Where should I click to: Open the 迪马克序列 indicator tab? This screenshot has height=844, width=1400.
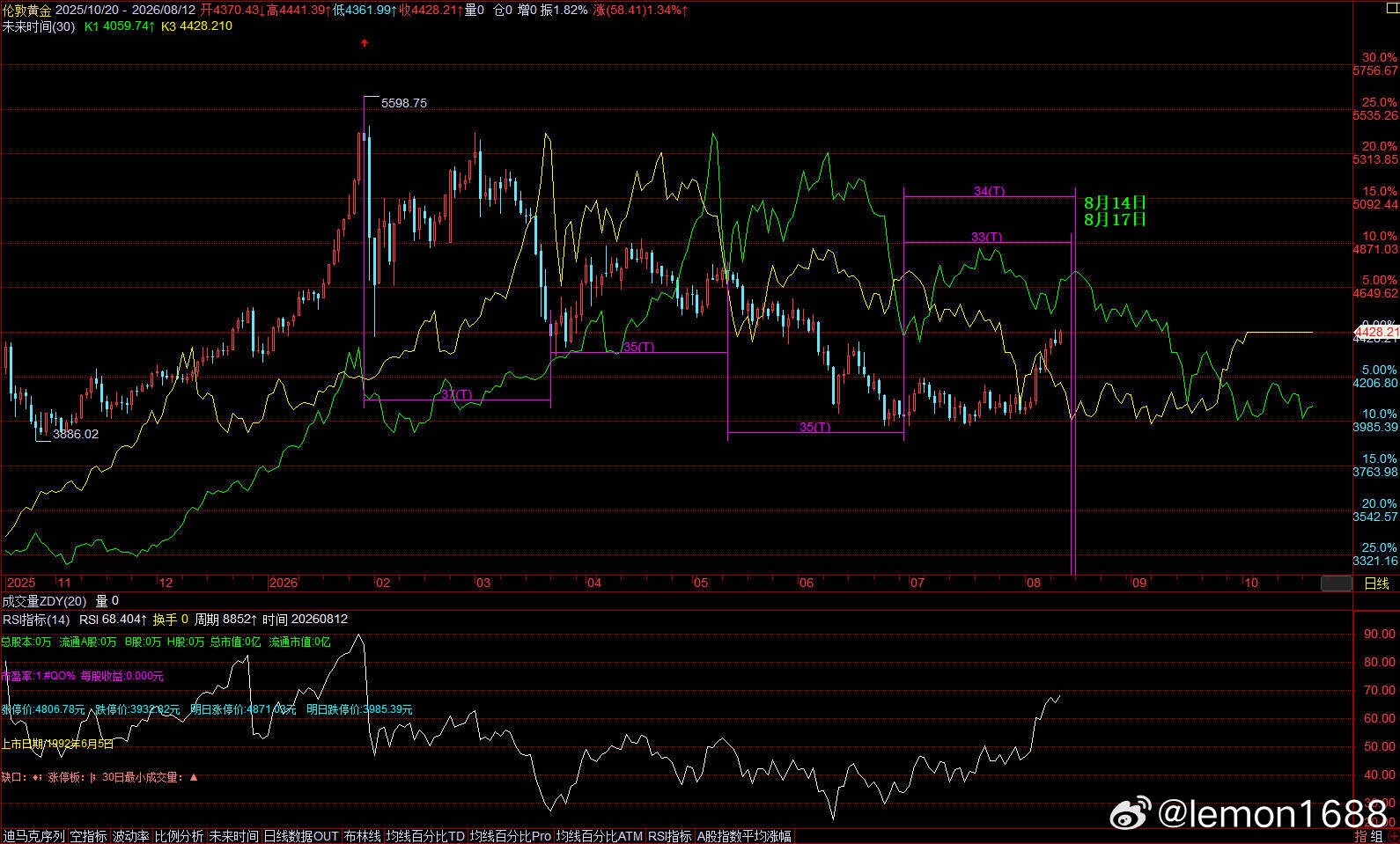point(34,836)
